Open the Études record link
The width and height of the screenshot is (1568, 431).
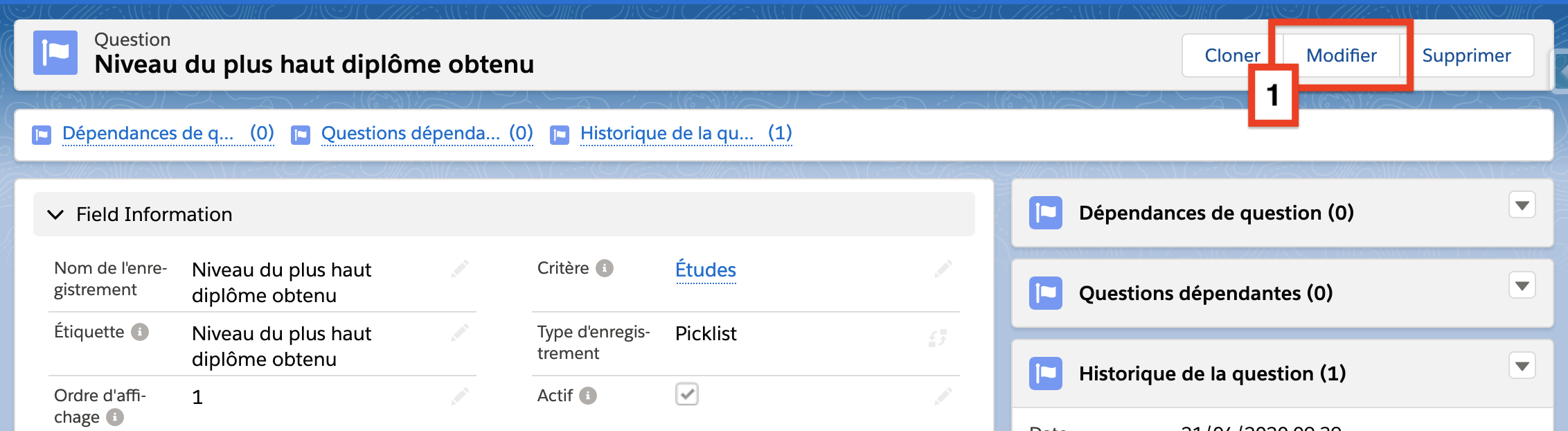point(705,270)
